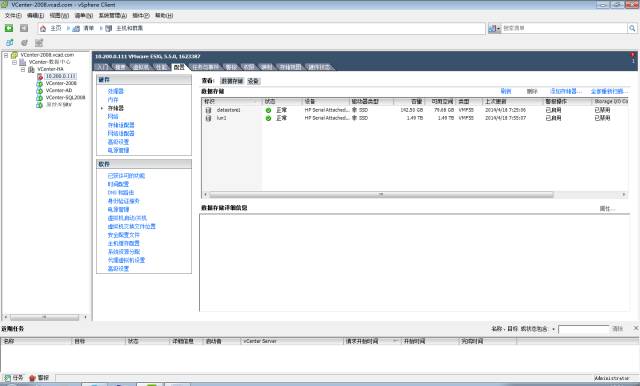Collapse the VCenter-2008.vcad.com root node
640x386 pixels.
click(x=6, y=55)
